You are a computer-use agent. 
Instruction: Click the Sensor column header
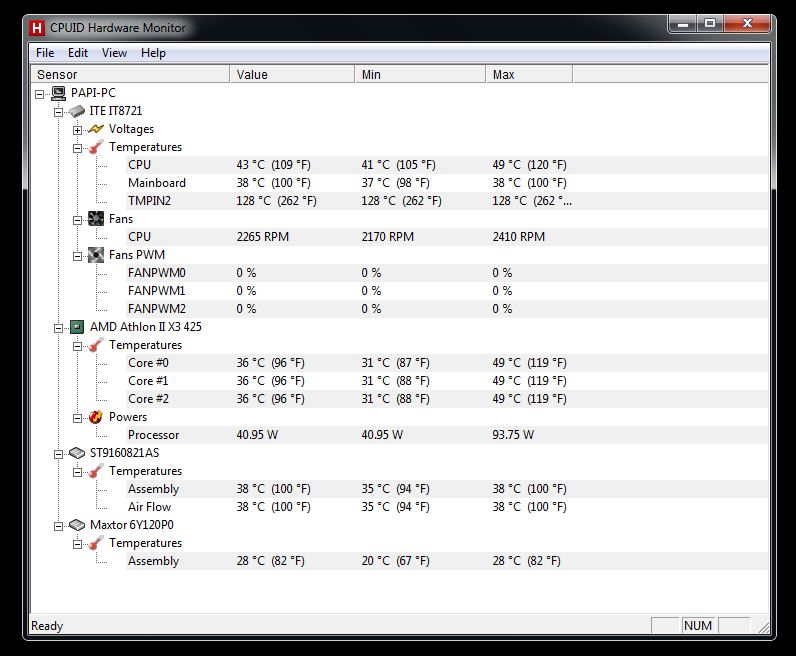pyautogui.click(x=130, y=74)
